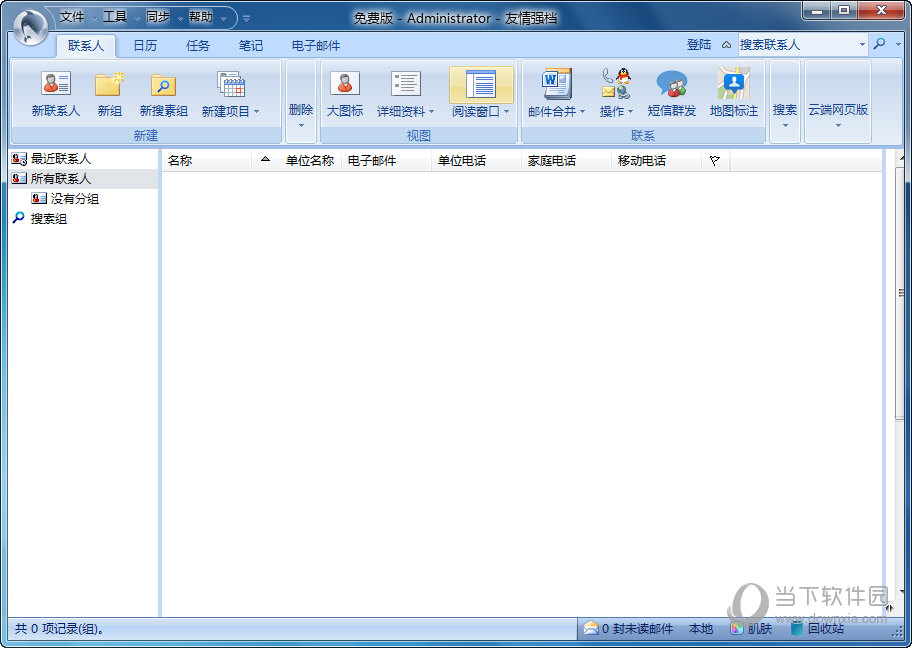This screenshot has width=912, height=648.
Task: Open the 文件 menu
Action: 72,17
